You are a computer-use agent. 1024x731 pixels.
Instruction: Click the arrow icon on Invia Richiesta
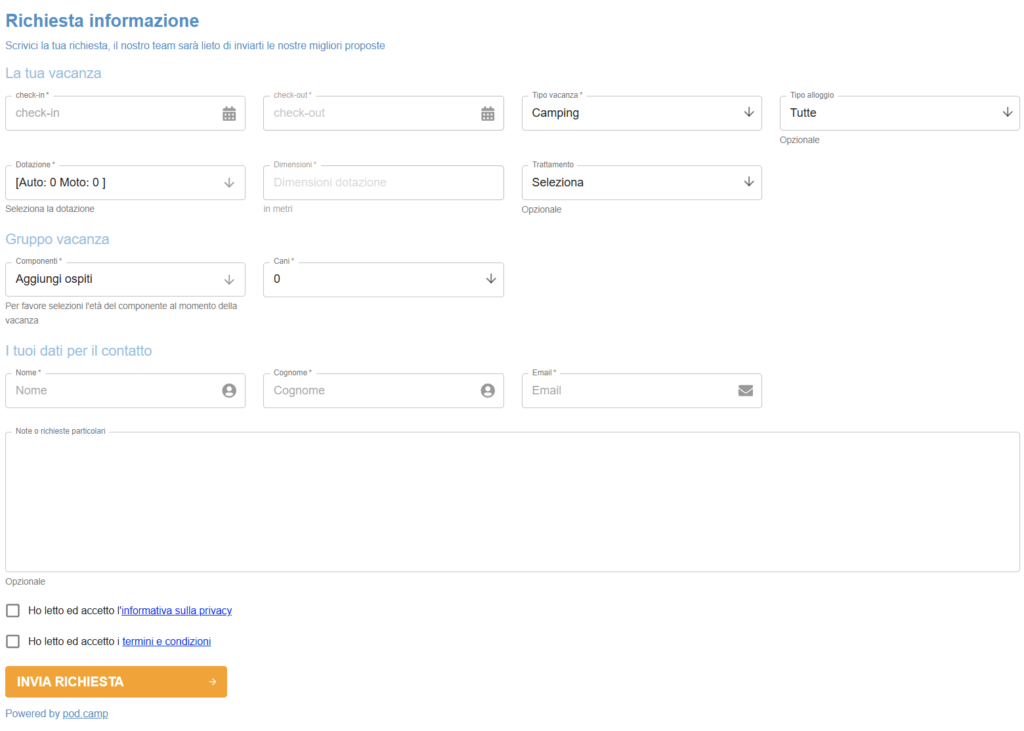tap(212, 682)
